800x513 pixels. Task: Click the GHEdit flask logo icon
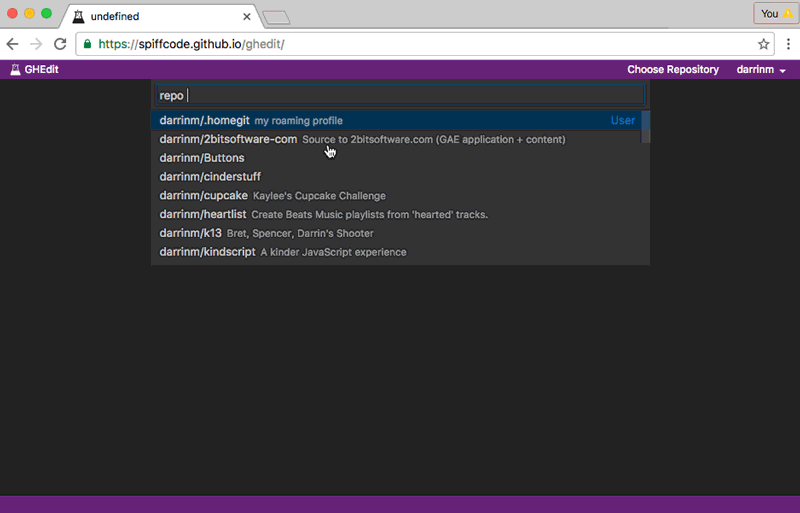[x=15, y=69]
